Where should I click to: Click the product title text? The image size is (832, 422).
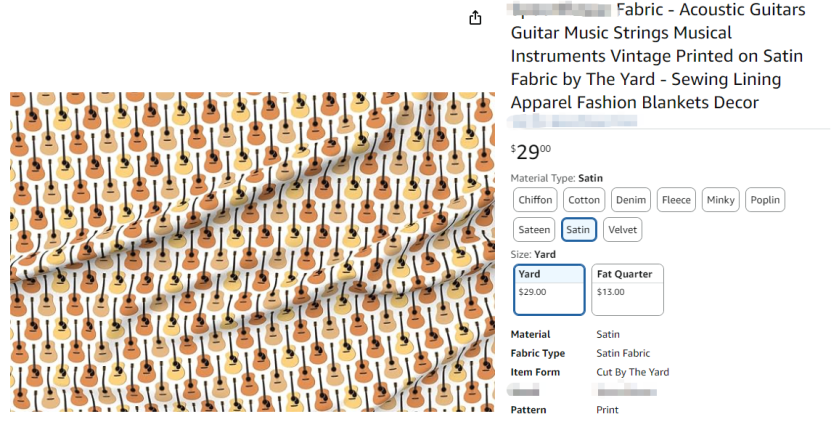pyautogui.click(x=658, y=56)
